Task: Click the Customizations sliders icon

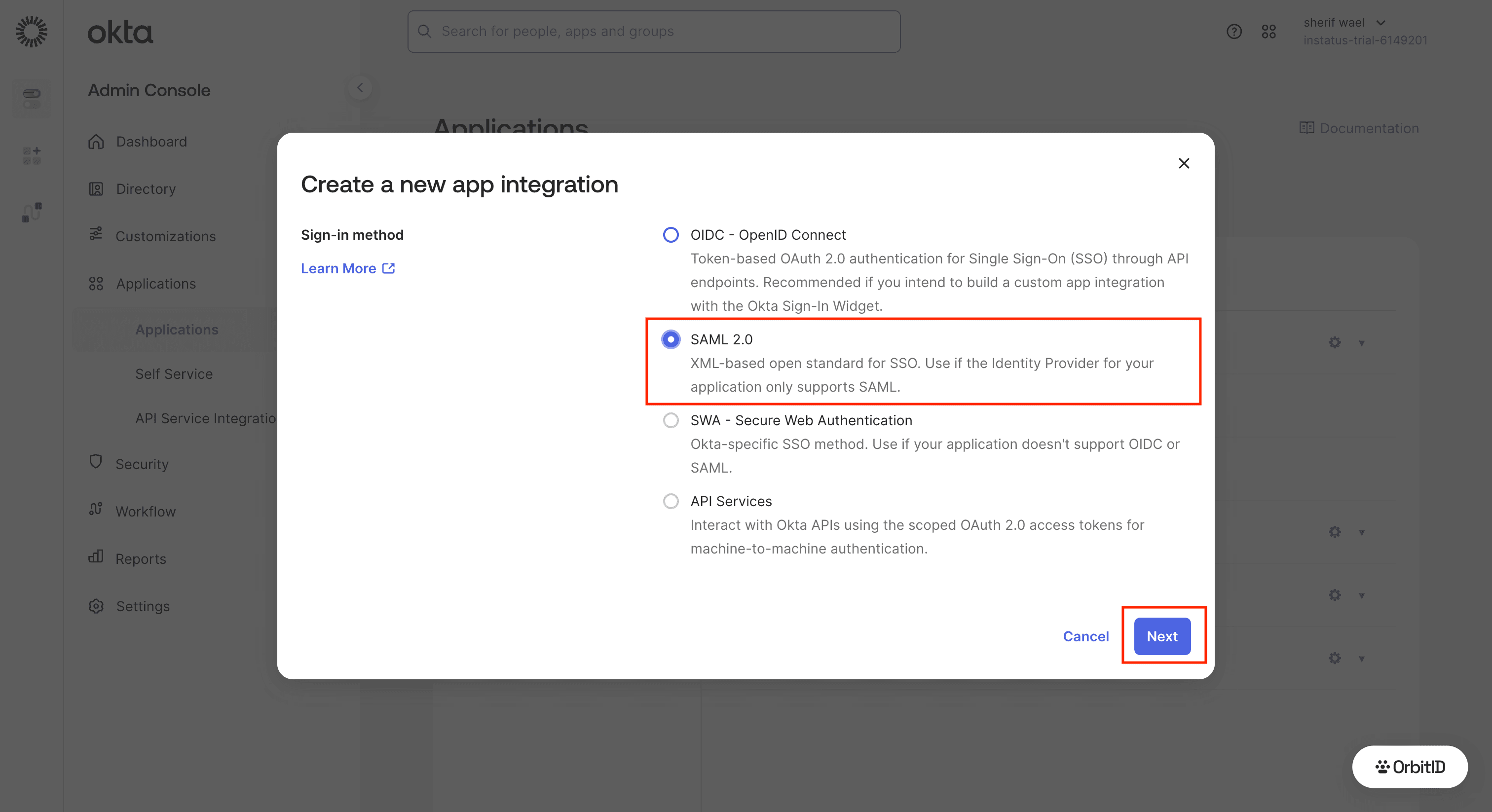Action: pos(96,234)
